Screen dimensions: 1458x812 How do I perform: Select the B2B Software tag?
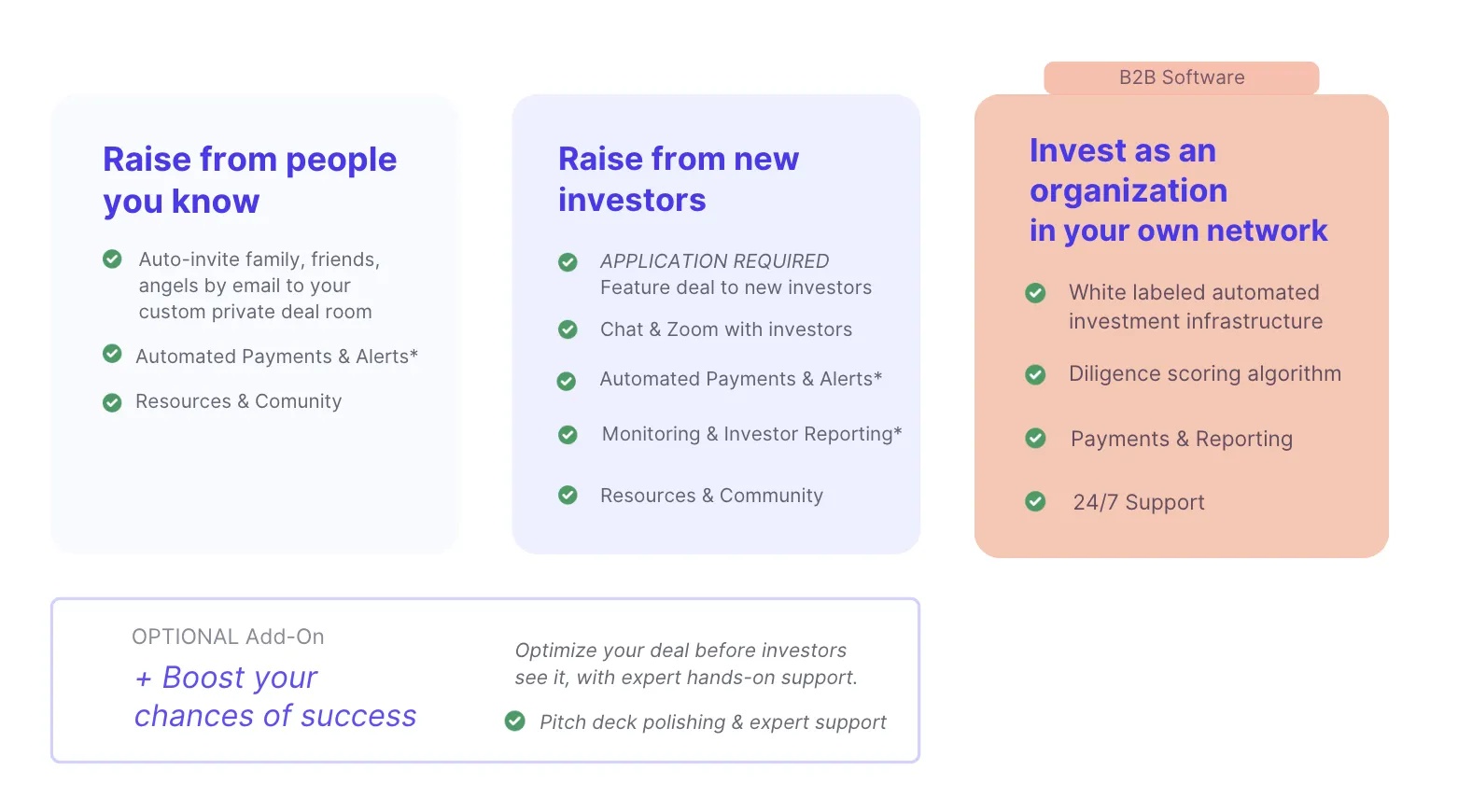tap(1181, 77)
